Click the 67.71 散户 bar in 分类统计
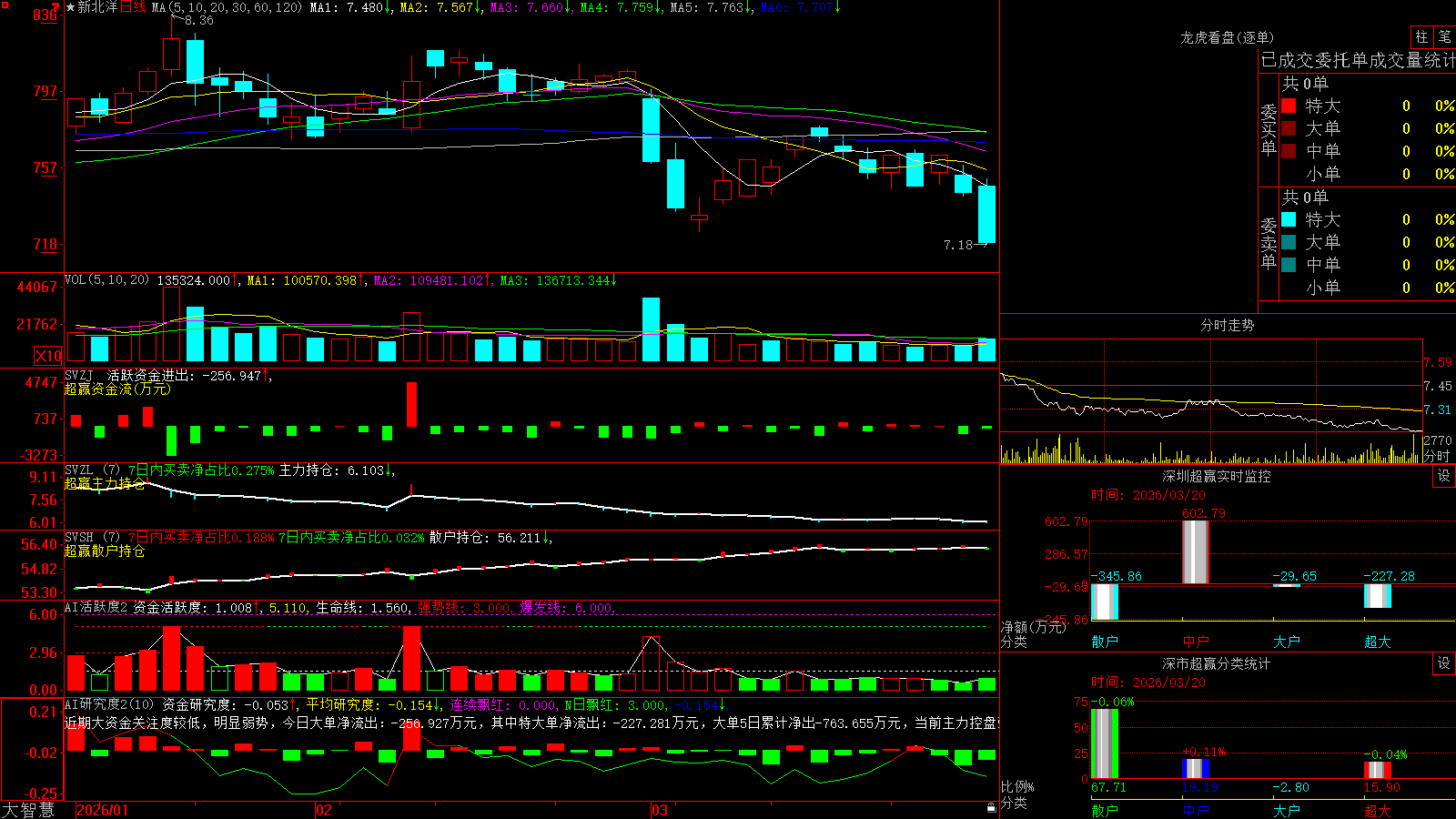 pos(1105,743)
